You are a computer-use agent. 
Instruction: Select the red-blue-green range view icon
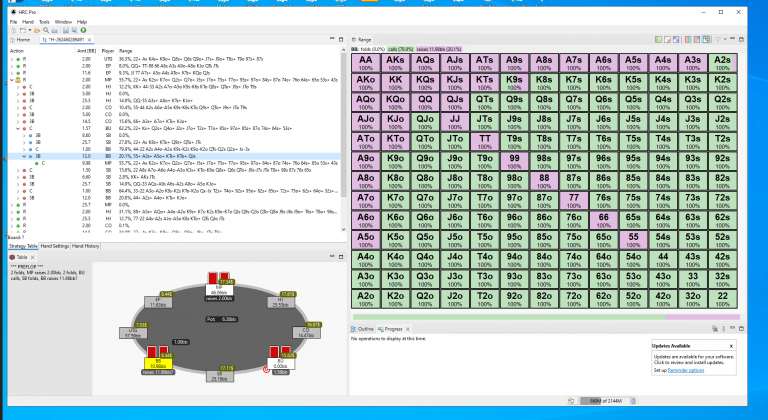[697, 40]
